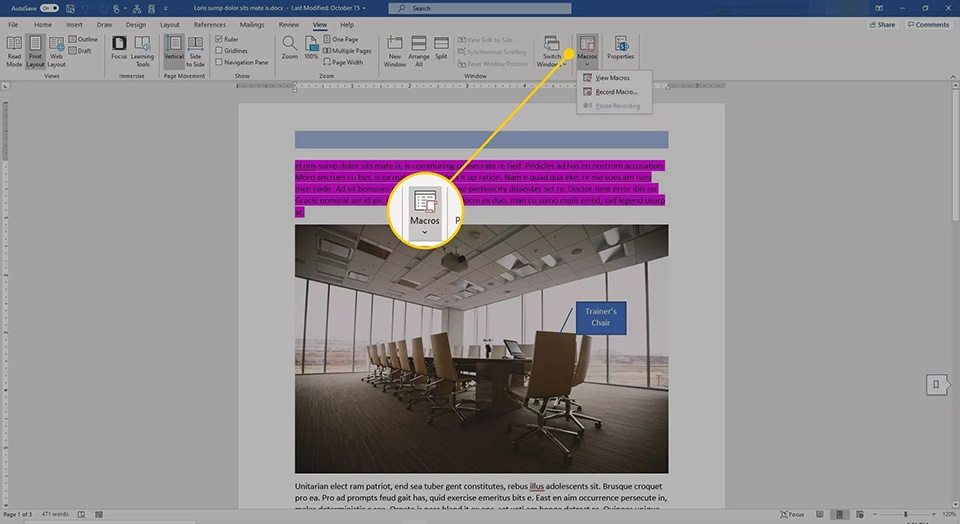The width and height of the screenshot is (960, 524).
Task: Click the Share button
Action: (882, 24)
